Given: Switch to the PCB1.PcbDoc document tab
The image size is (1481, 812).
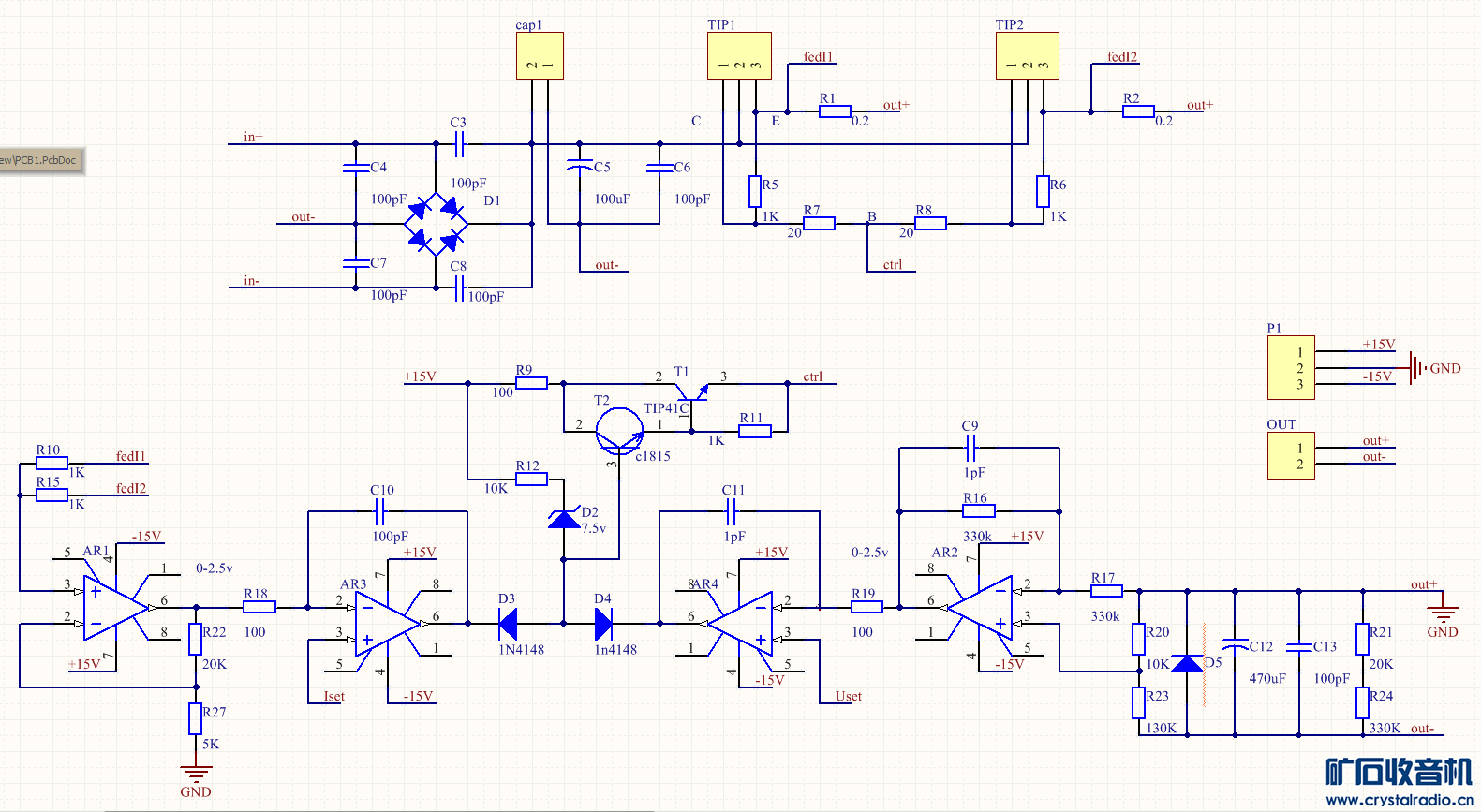Looking at the screenshot, I should (x=41, y=161).
